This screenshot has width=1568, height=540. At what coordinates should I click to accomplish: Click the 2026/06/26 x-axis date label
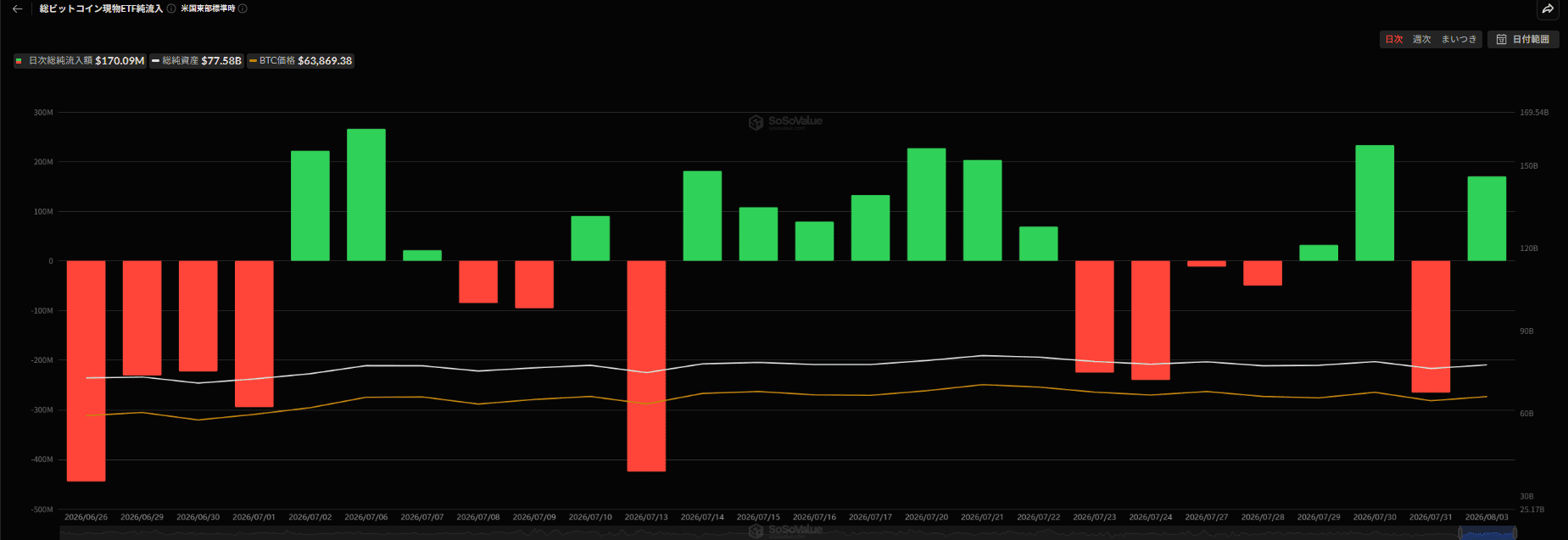(86, 517)
